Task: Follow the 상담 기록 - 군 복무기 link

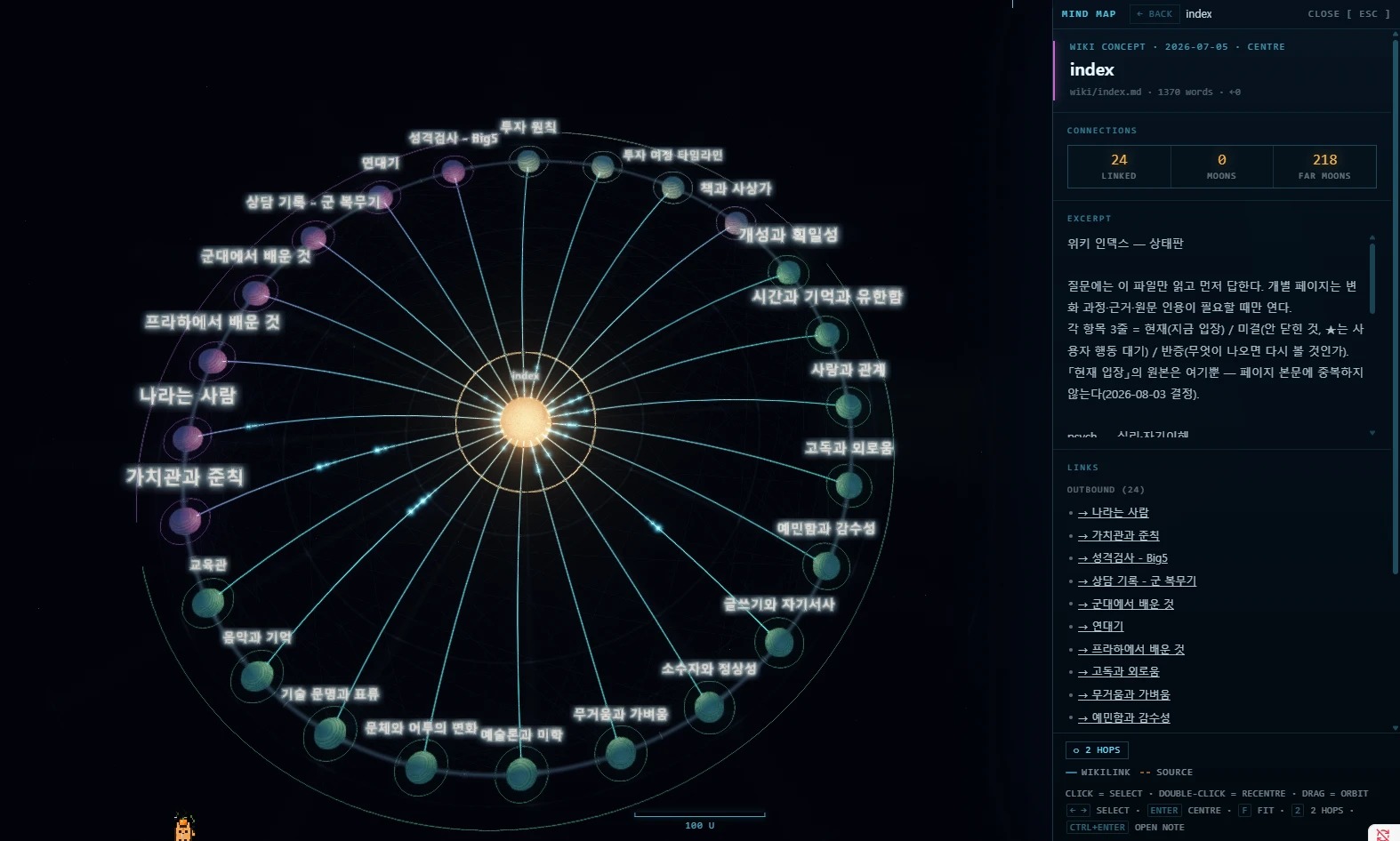Action: click(x=1137, y=581)
